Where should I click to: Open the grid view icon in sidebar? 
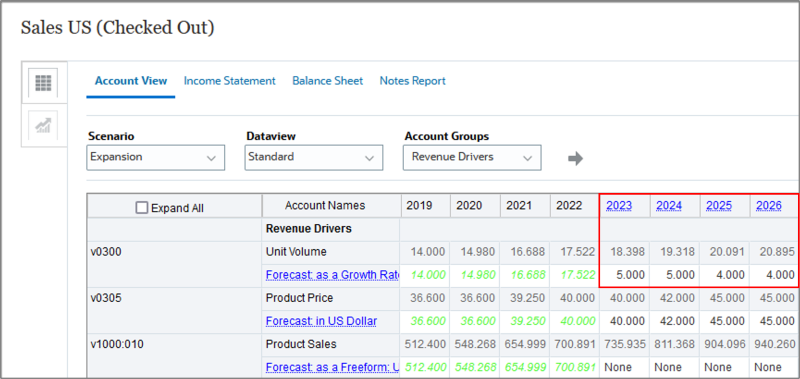click(43, 83)
